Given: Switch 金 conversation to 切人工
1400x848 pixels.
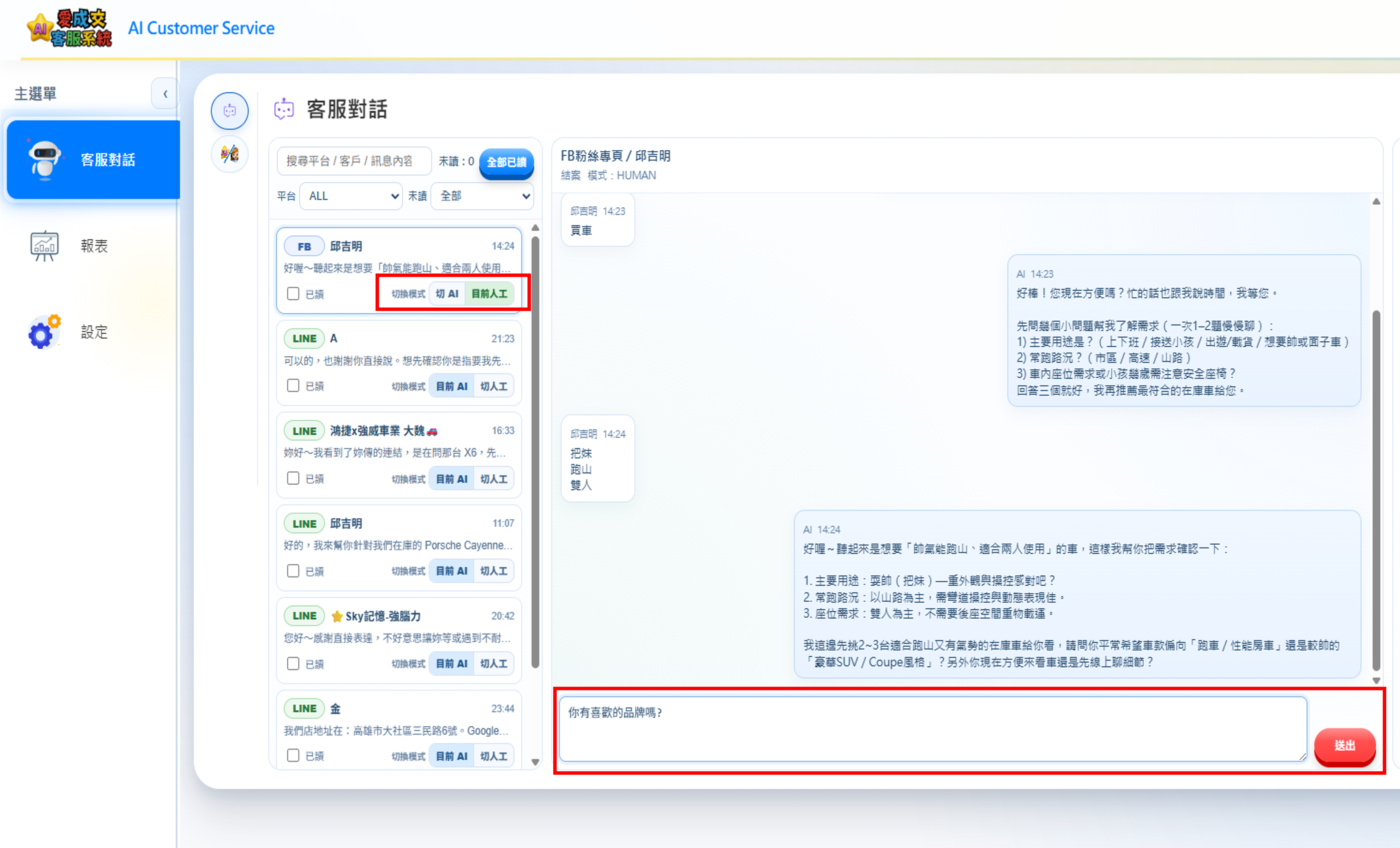Looking at the screenshot, I should click(x=494, y=756).
